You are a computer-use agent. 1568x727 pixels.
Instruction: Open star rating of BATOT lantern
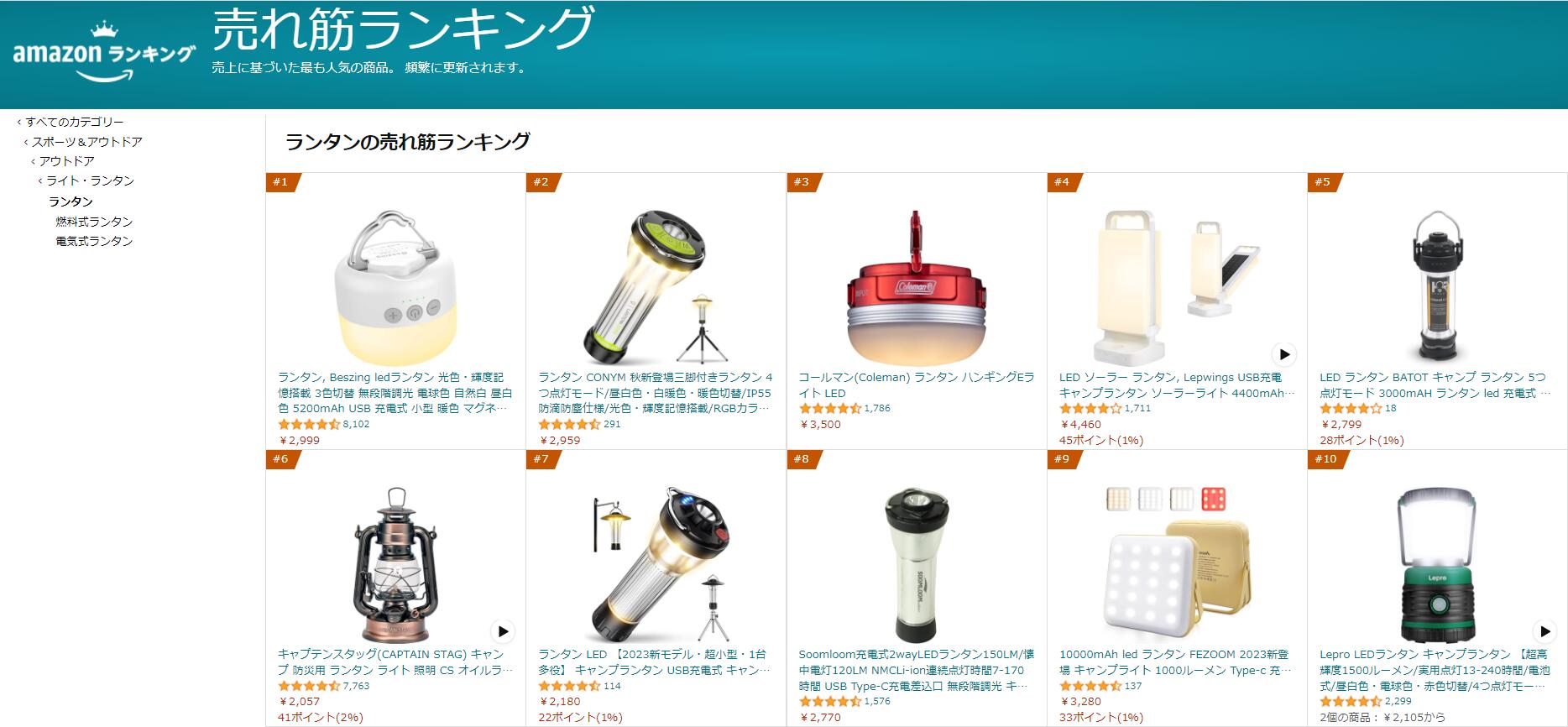pos(1351,409)
